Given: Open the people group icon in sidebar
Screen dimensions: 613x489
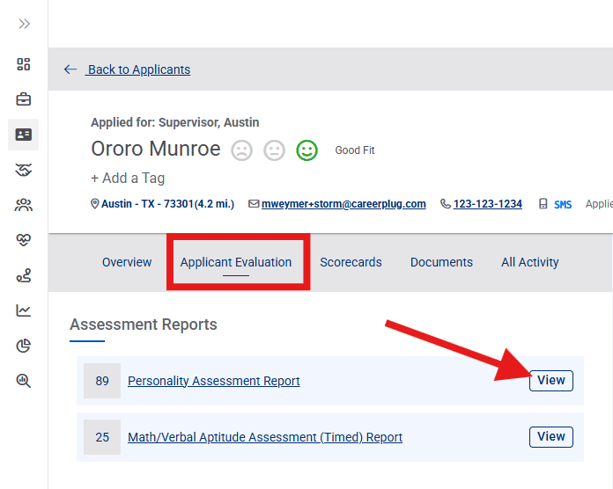Looking at the screenshot, I should (23, 205).
